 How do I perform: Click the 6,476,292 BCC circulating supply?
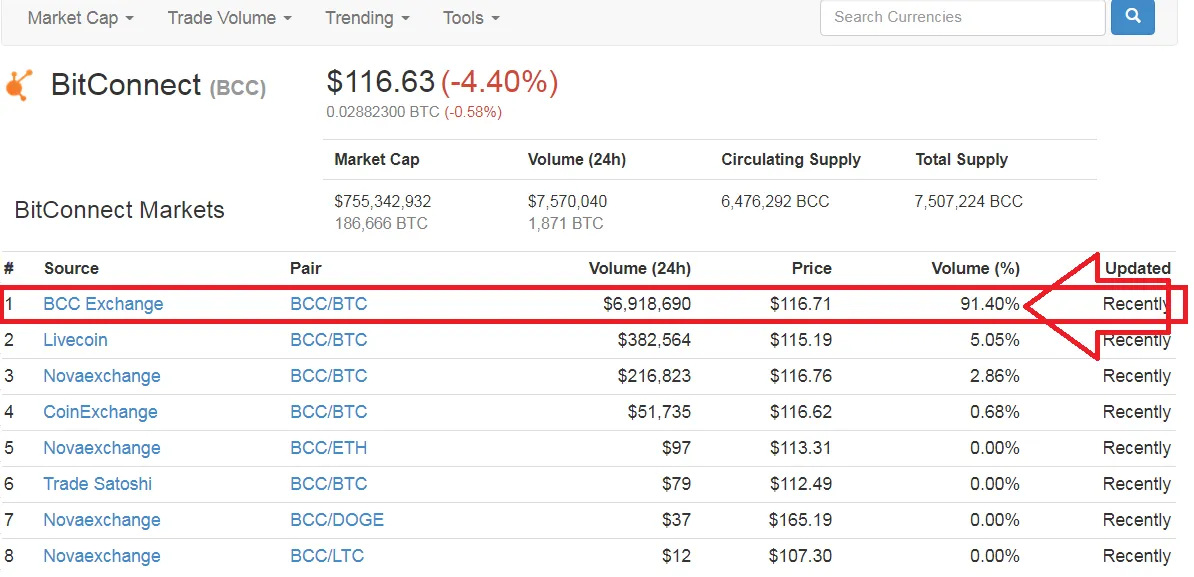pos(775,202)
